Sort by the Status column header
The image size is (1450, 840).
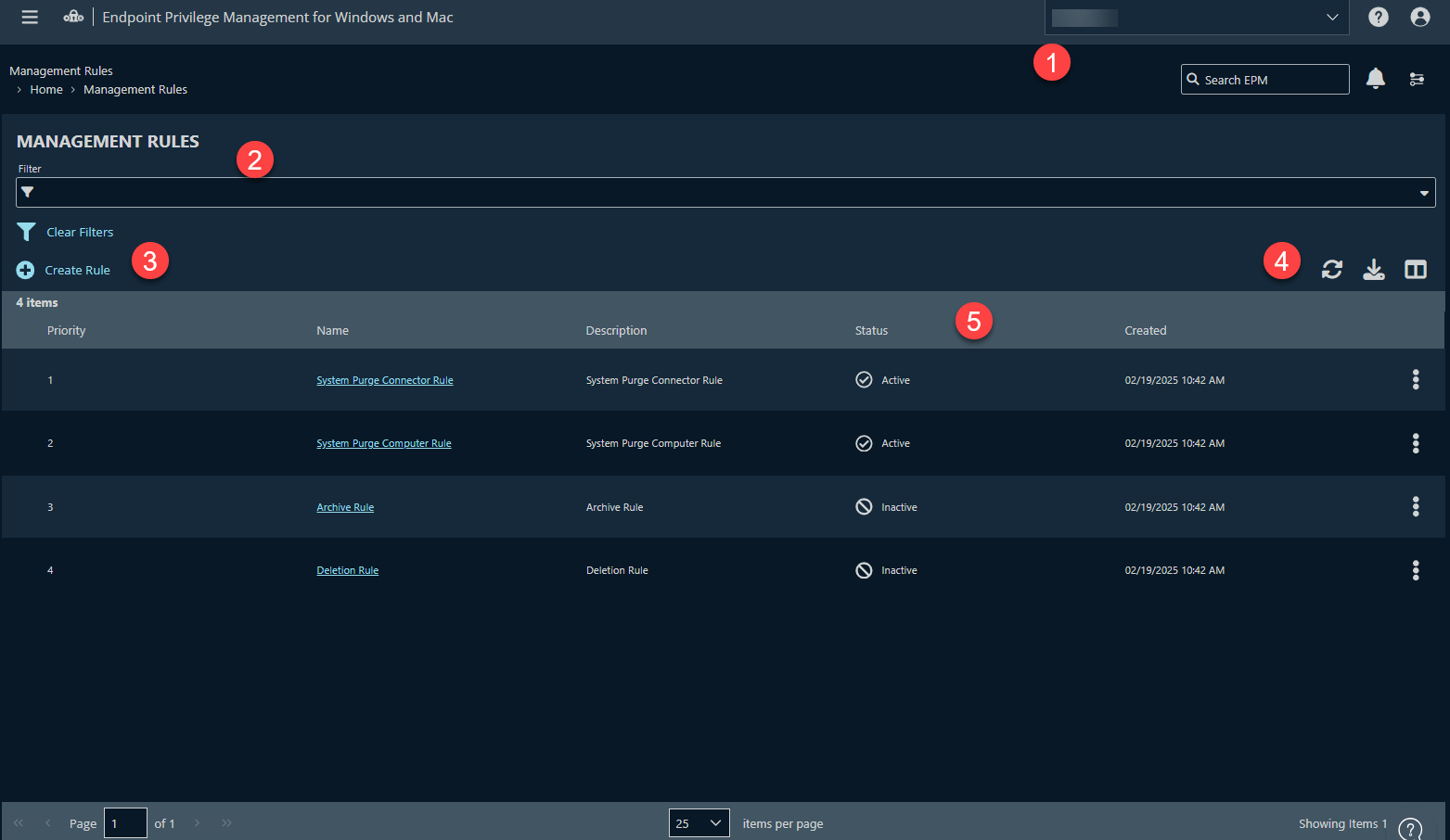point(871,330)
